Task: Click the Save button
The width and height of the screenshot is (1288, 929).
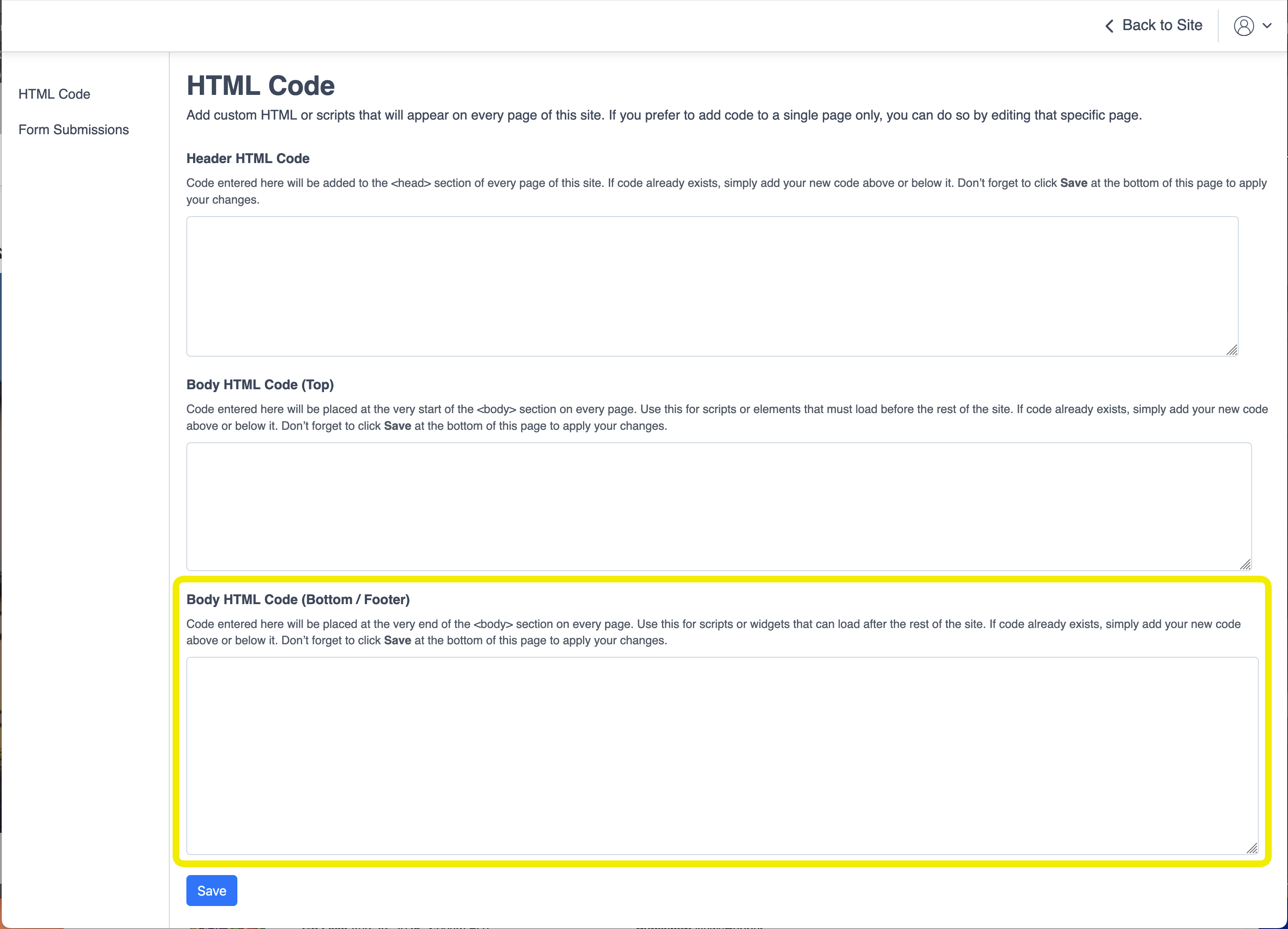Action: [212, 891]
